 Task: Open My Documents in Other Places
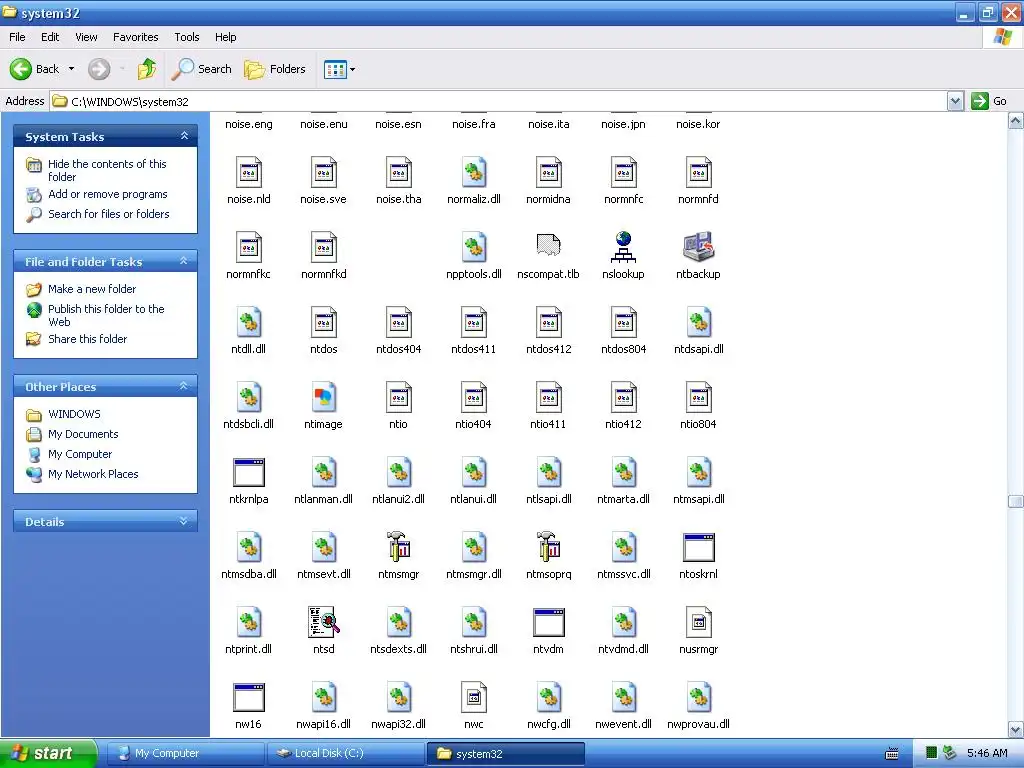(83, 434)
